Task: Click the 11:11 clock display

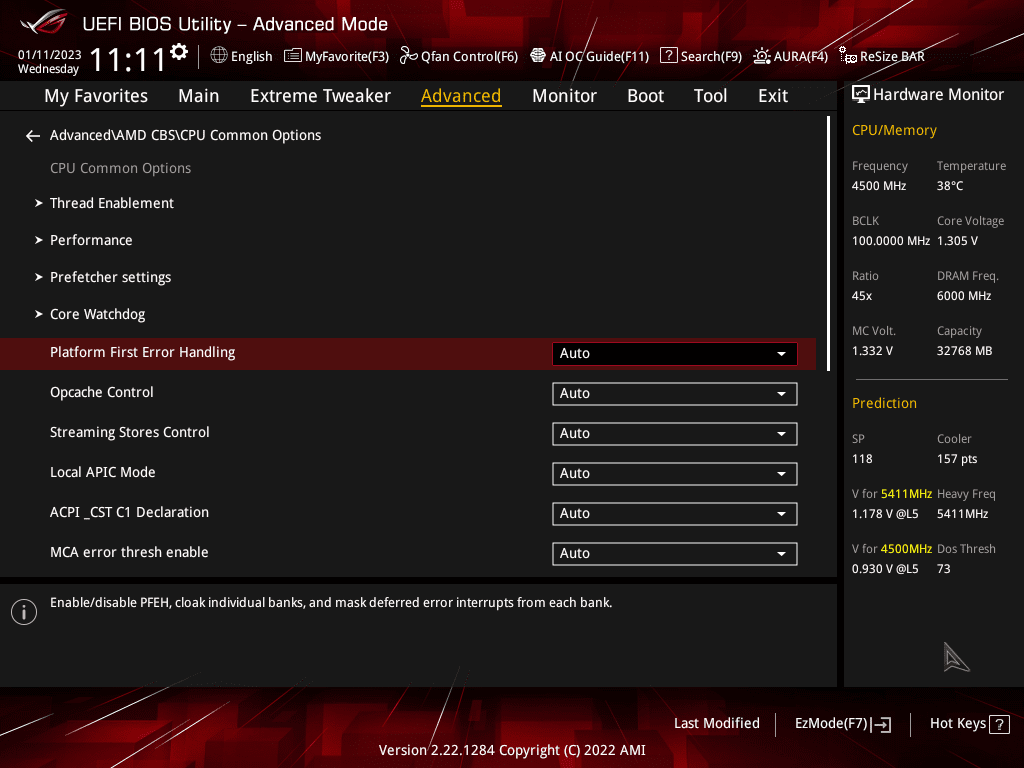Action: coord(128,59)
